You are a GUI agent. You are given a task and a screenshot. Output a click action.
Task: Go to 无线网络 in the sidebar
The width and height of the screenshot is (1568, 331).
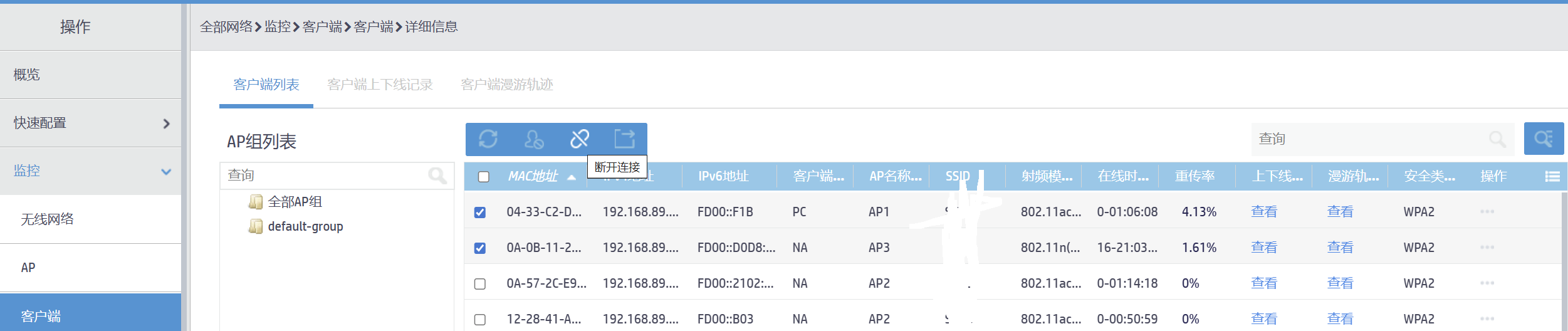pyautogui.click(x=48, y=219)
